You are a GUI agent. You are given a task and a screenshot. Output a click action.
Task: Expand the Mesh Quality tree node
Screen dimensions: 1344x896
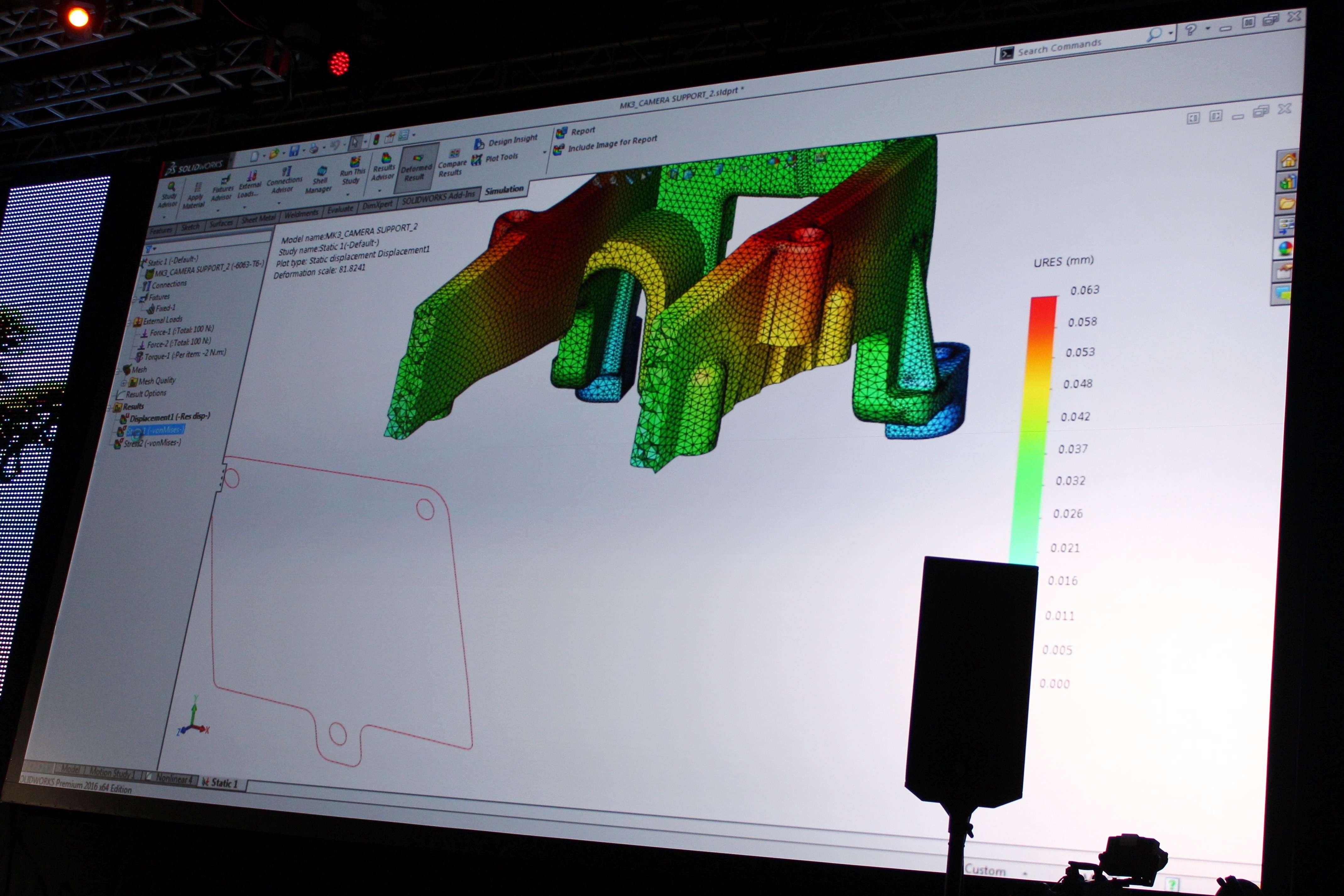pyautogui.click(x=123, y=383)
